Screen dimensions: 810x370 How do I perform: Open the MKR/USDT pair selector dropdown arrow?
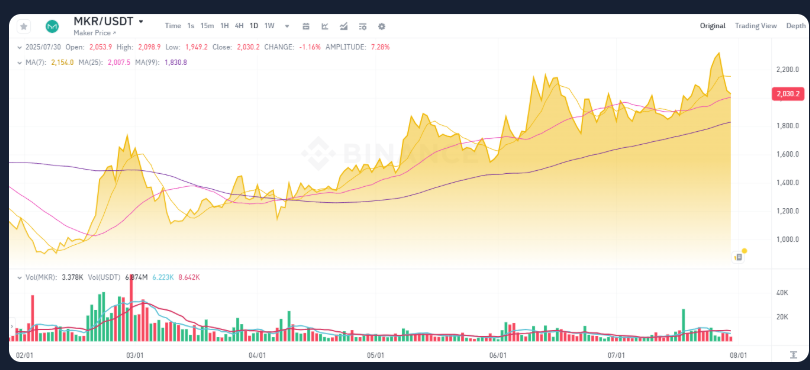141,22
